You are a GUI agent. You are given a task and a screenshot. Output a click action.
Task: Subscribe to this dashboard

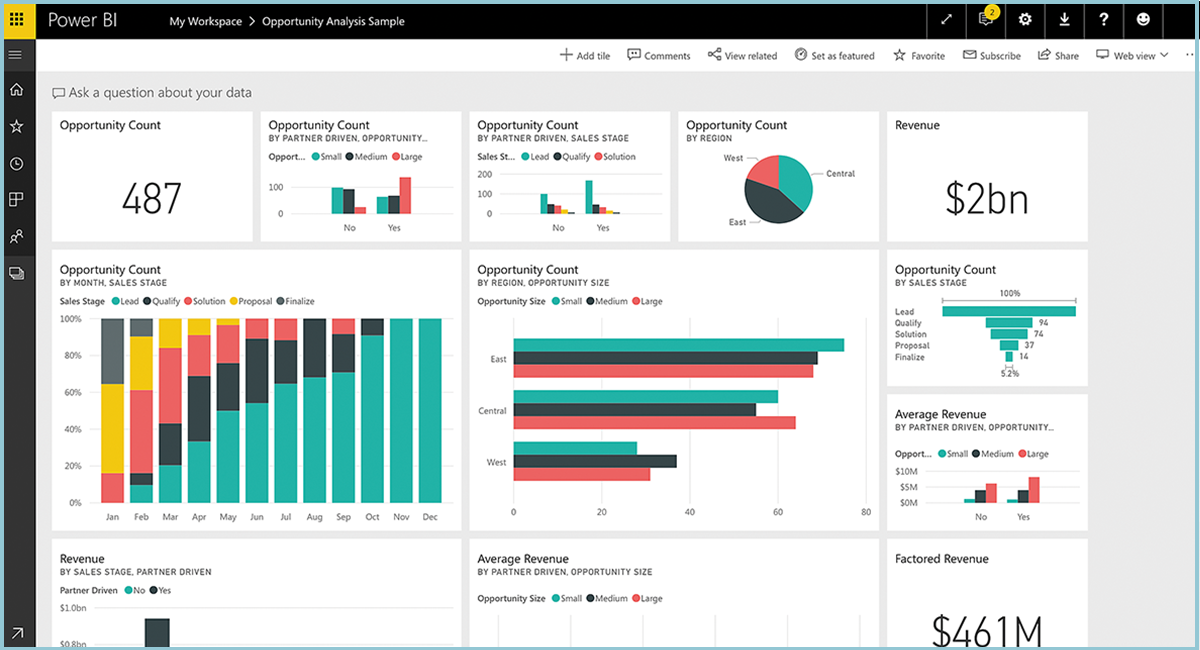pos(991,55)
